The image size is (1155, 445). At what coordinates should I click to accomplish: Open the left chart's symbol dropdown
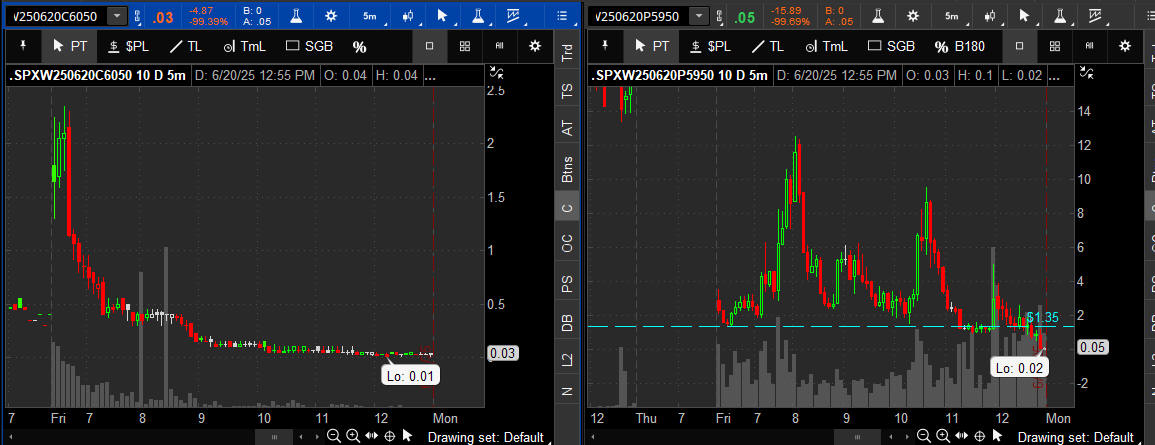[x=118, y=16]
